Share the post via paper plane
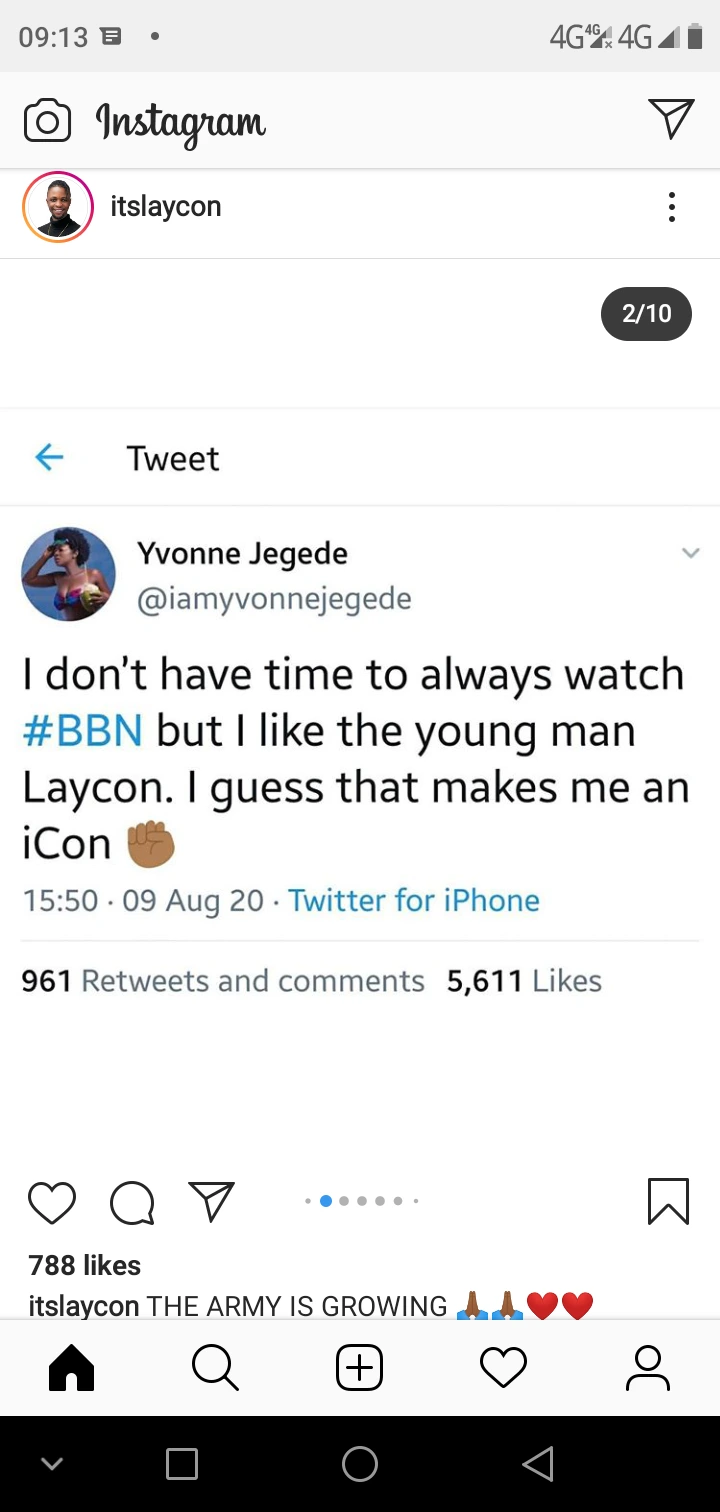The width and height of the screenshot is (720, 1512). [x=211, y=1201]
